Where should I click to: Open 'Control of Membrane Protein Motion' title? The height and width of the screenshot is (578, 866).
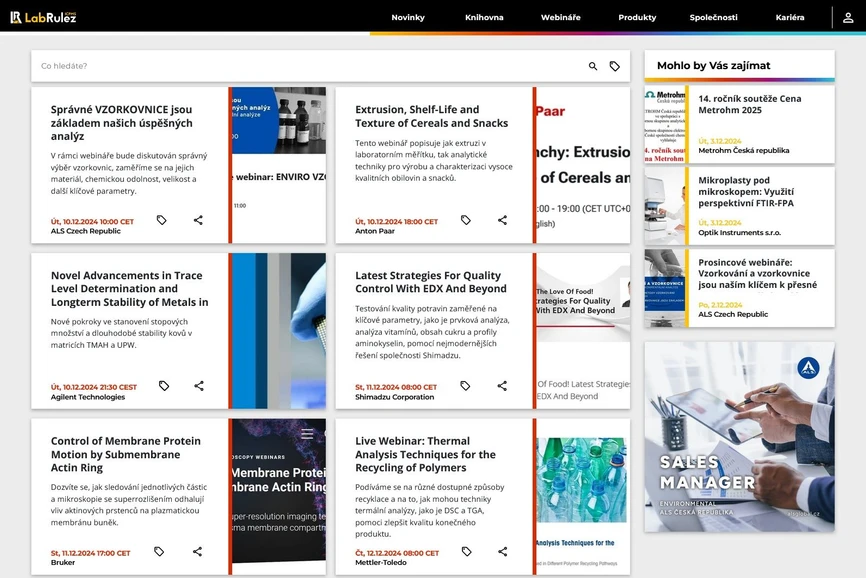(126, 454)
